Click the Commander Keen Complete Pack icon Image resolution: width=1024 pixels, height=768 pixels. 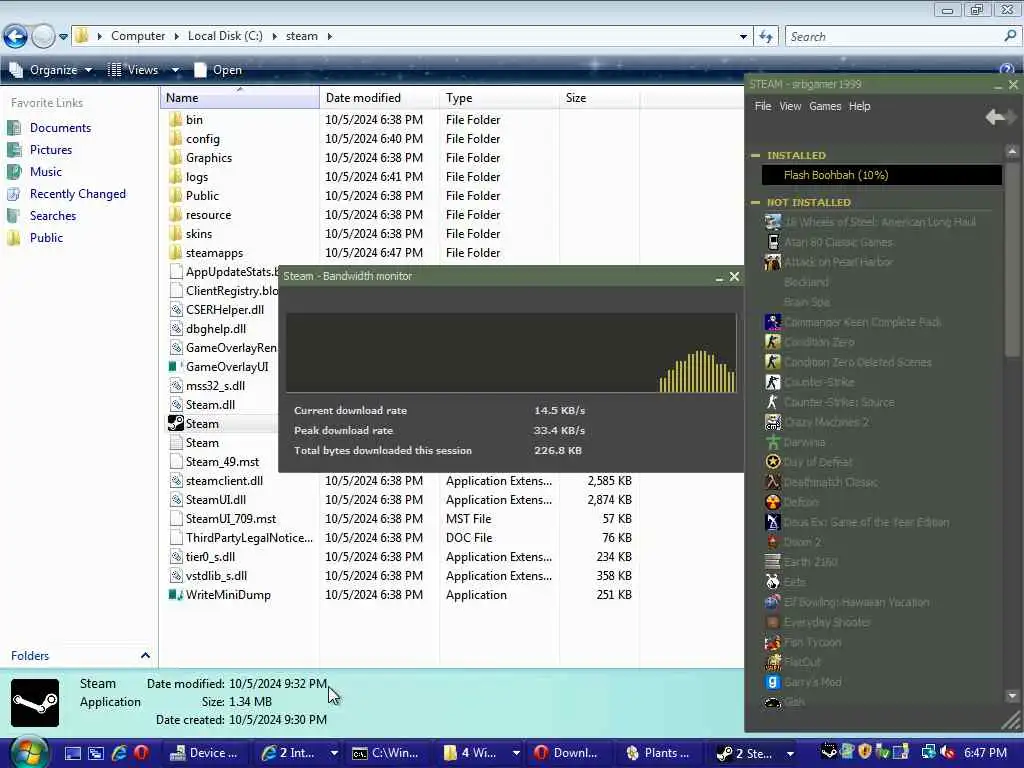click(x=773, y=322)
